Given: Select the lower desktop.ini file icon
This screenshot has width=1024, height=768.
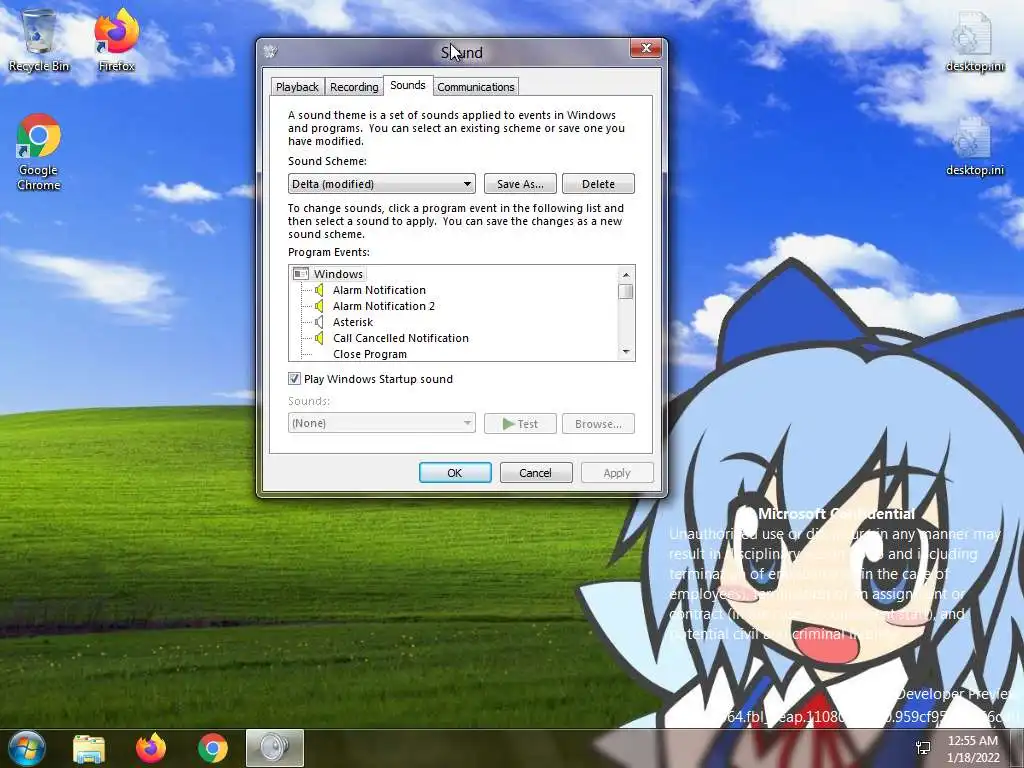Looking at the screenshot, I should click(974, 146).
